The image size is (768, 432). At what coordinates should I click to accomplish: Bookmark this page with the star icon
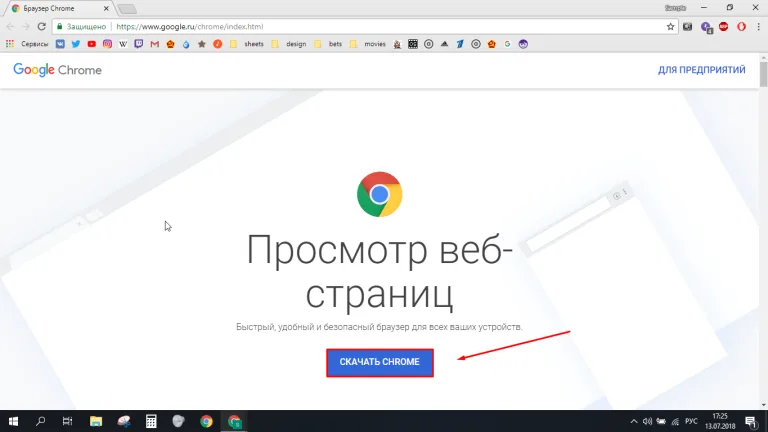pyautogui.click(x=671, y=26)
